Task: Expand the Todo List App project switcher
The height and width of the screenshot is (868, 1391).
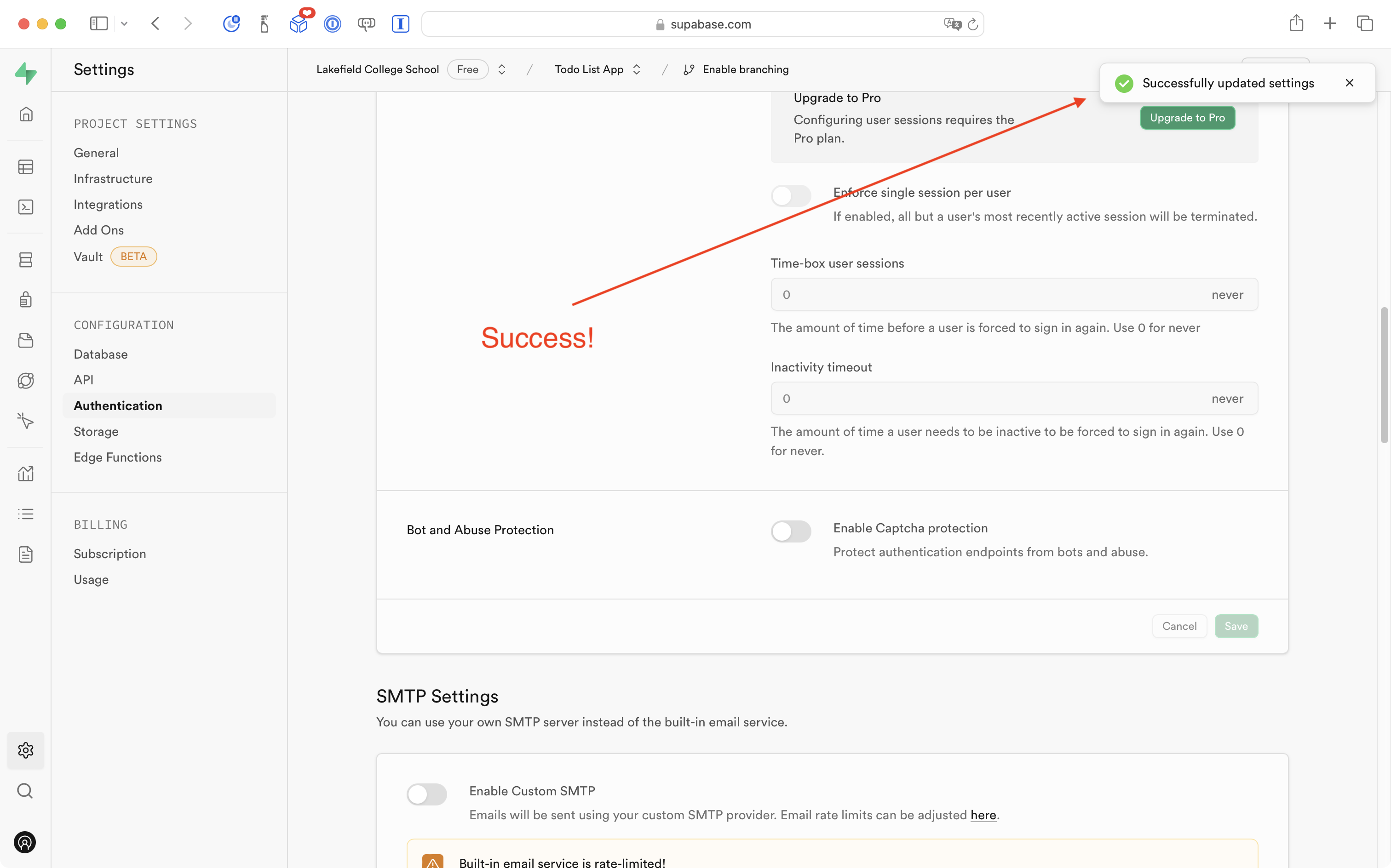Action: click(636, 69)
